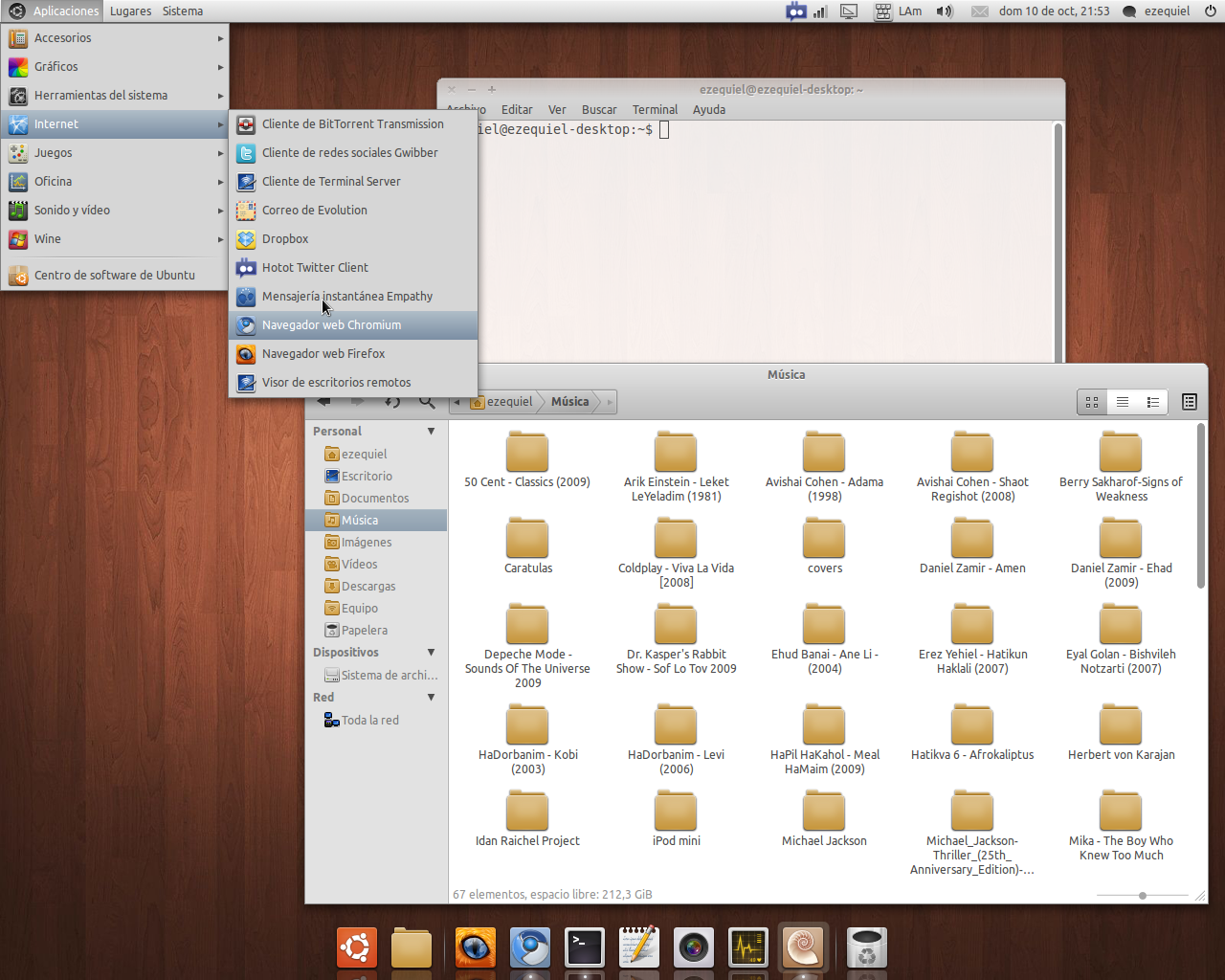Launch Chromium from the dock
Viewport: 1225px width, 980px height.
pyautogui.click(x=530, y=948)
